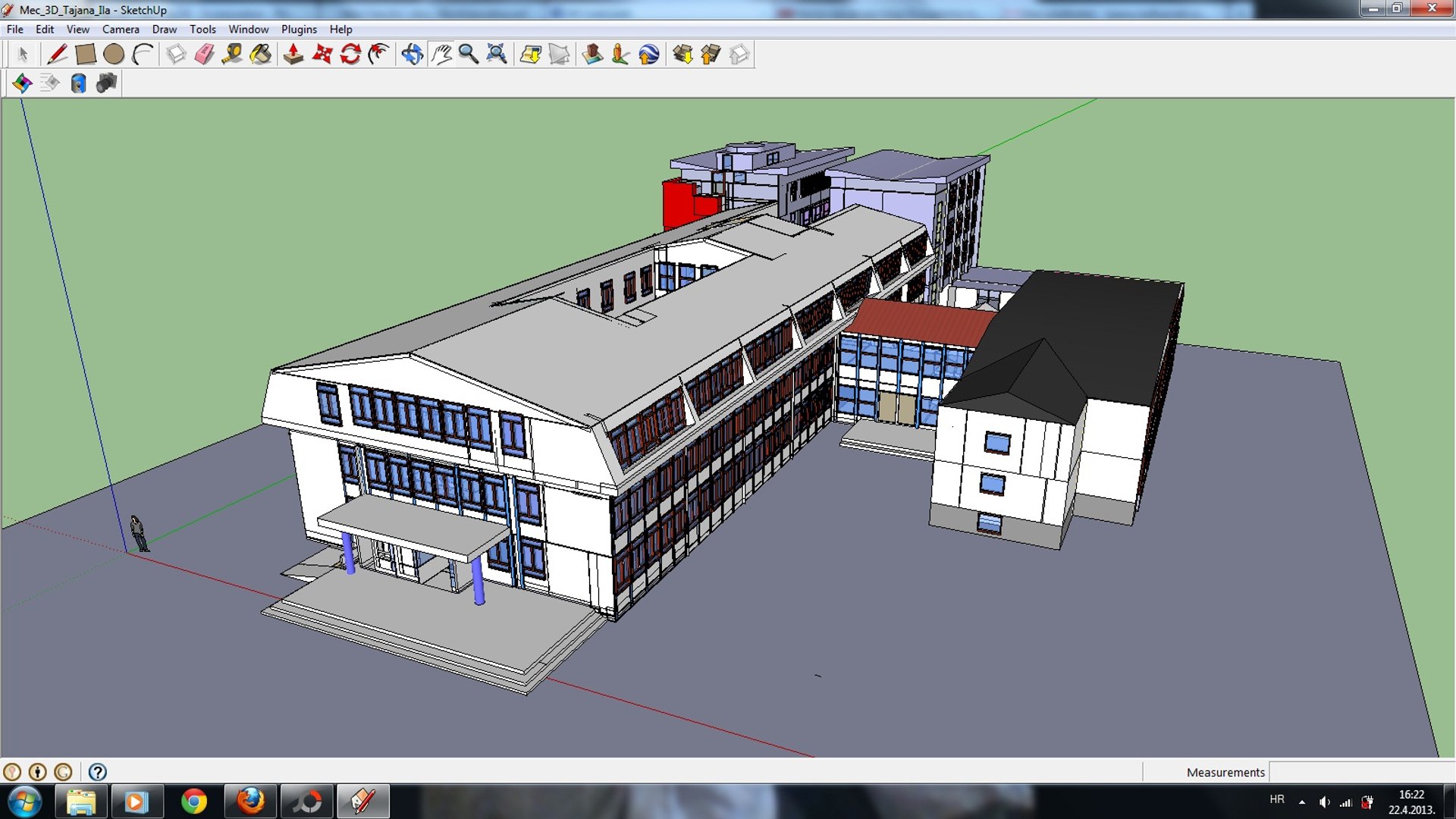
Task: Select the Offset tool
Action: pyautogui.click(x=379, y=55)
